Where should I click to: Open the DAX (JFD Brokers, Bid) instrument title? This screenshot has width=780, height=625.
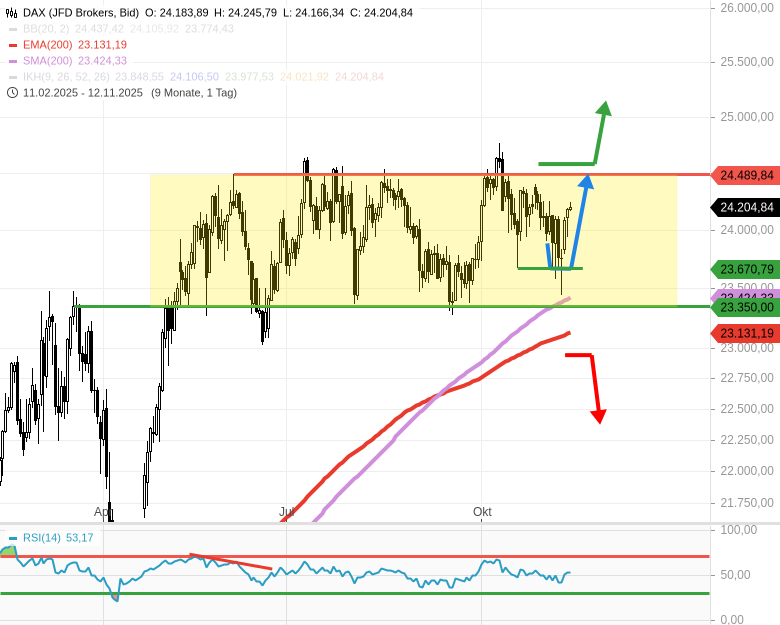click(x=83, y=13)
